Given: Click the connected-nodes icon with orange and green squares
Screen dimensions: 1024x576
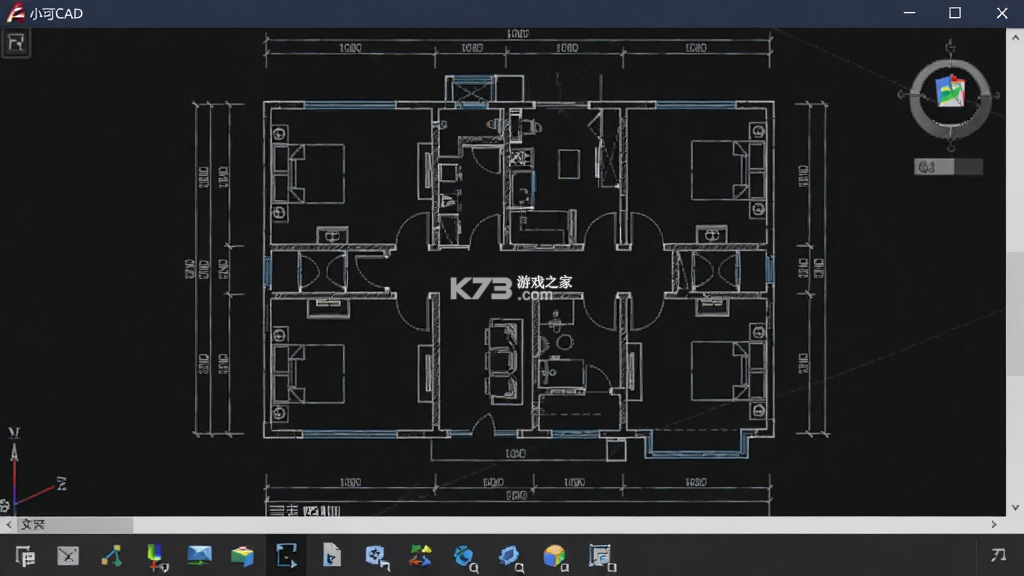Looking at the screenshot, I should pyautogui.click(x=112, y=556).
